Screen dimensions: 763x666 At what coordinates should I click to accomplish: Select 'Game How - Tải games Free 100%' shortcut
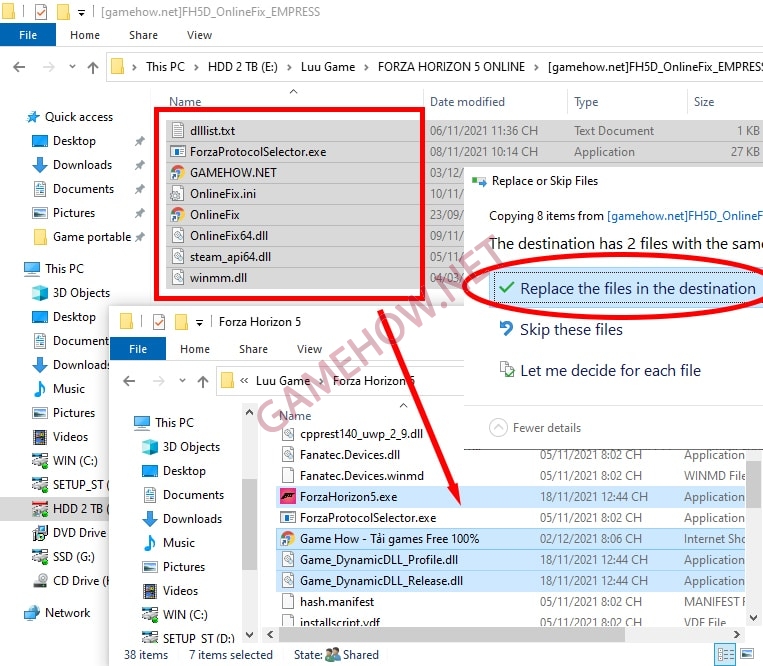[x=510, y=539]
